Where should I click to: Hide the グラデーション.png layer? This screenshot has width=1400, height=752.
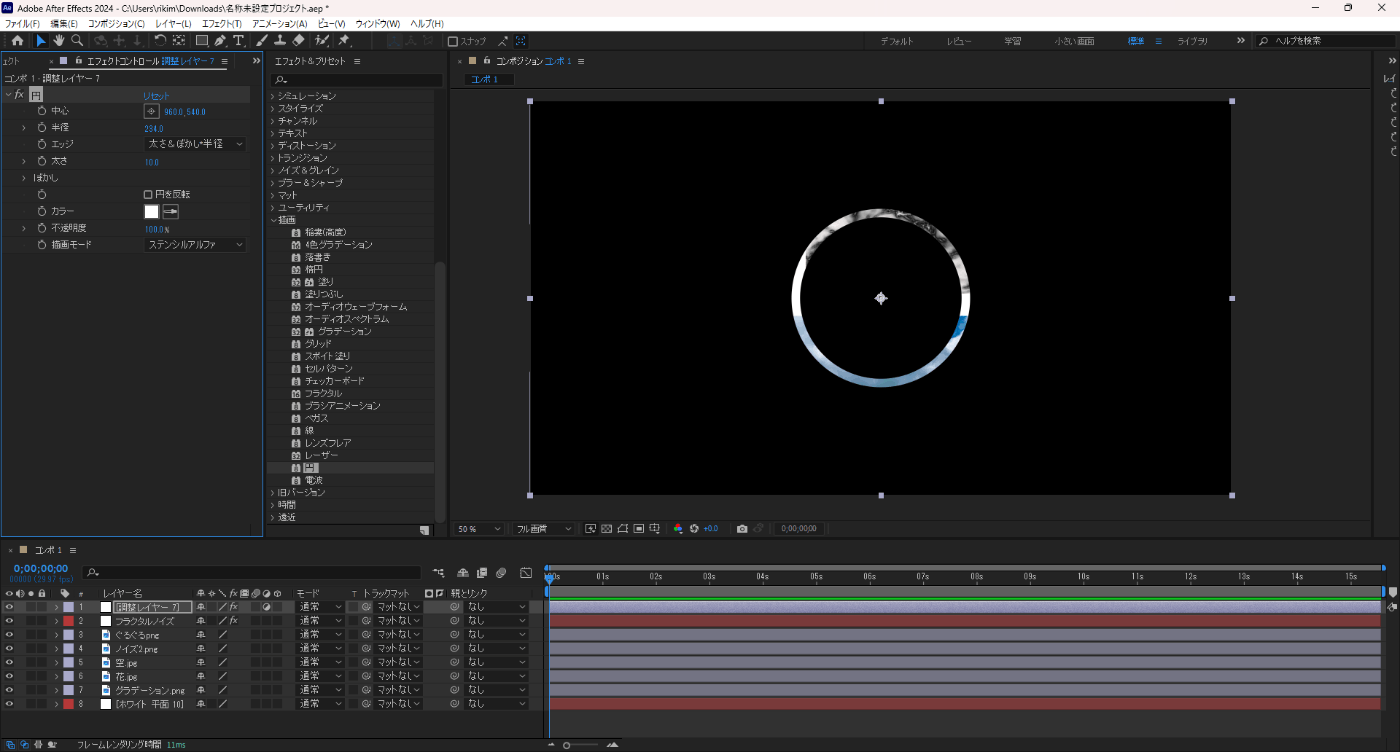(x=9, y=690)
